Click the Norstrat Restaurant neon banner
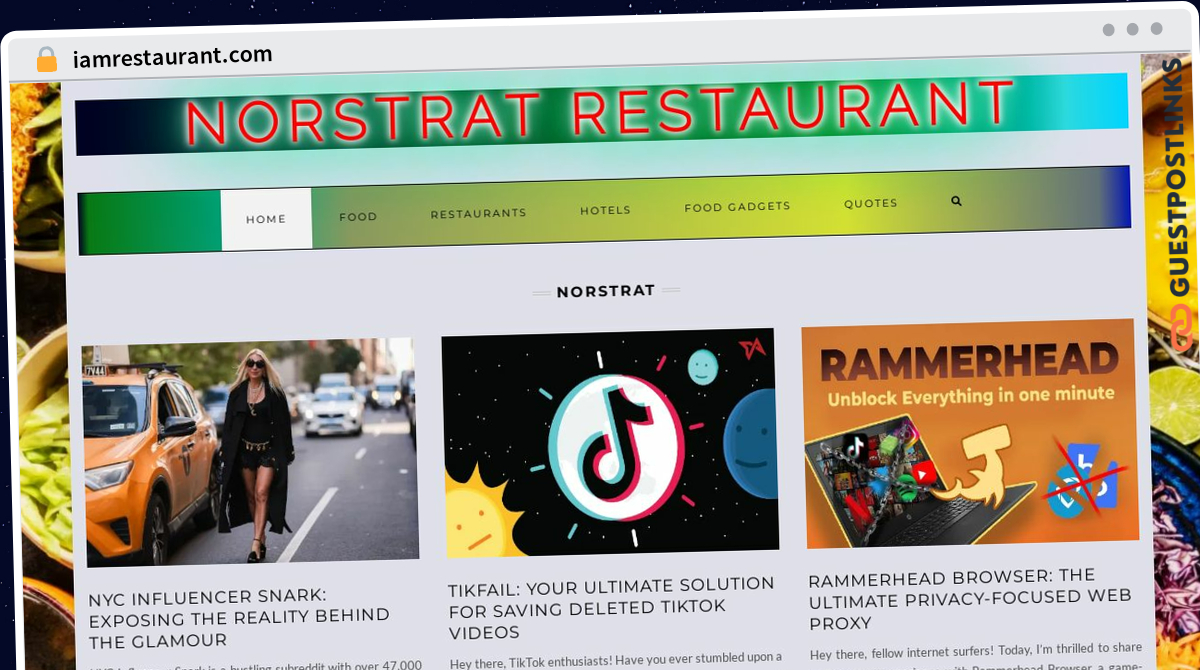Screen dimensions: 1200x670 [x=601, y=113]
